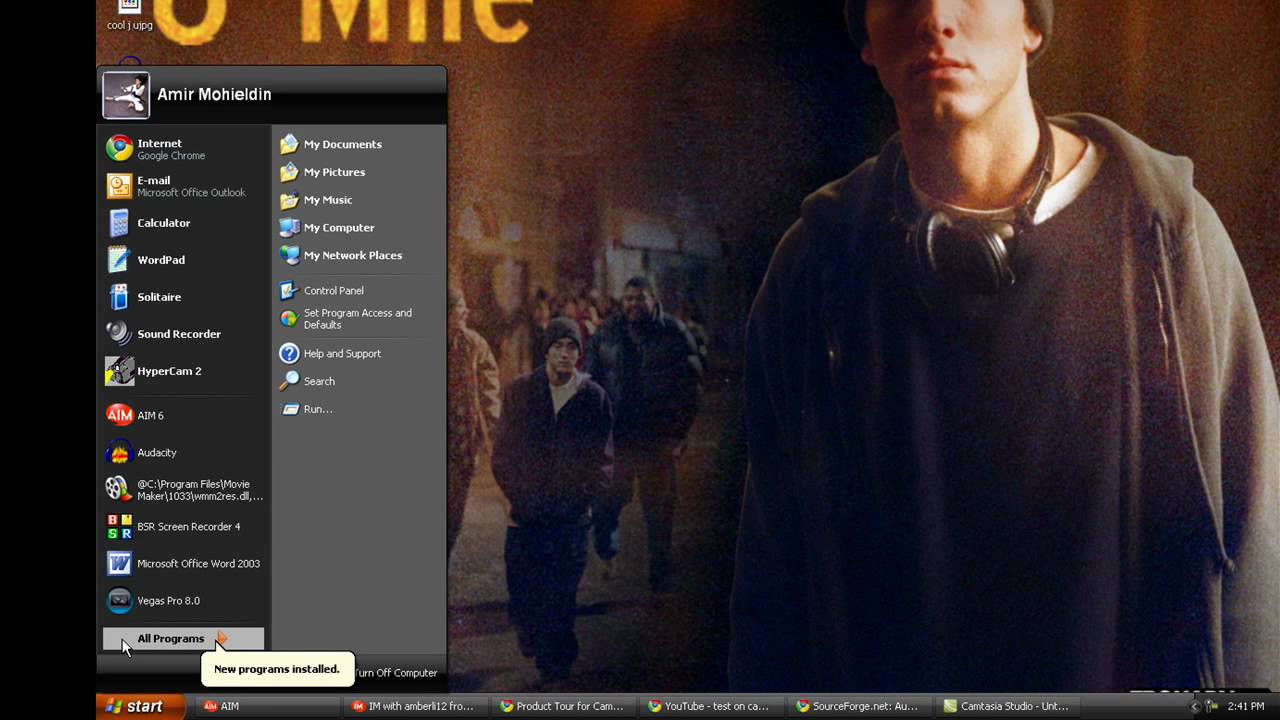The height and width of the screenshot is (720, 1280).
Task: Open My Music folder icon
Action: (x=289, y=200)
